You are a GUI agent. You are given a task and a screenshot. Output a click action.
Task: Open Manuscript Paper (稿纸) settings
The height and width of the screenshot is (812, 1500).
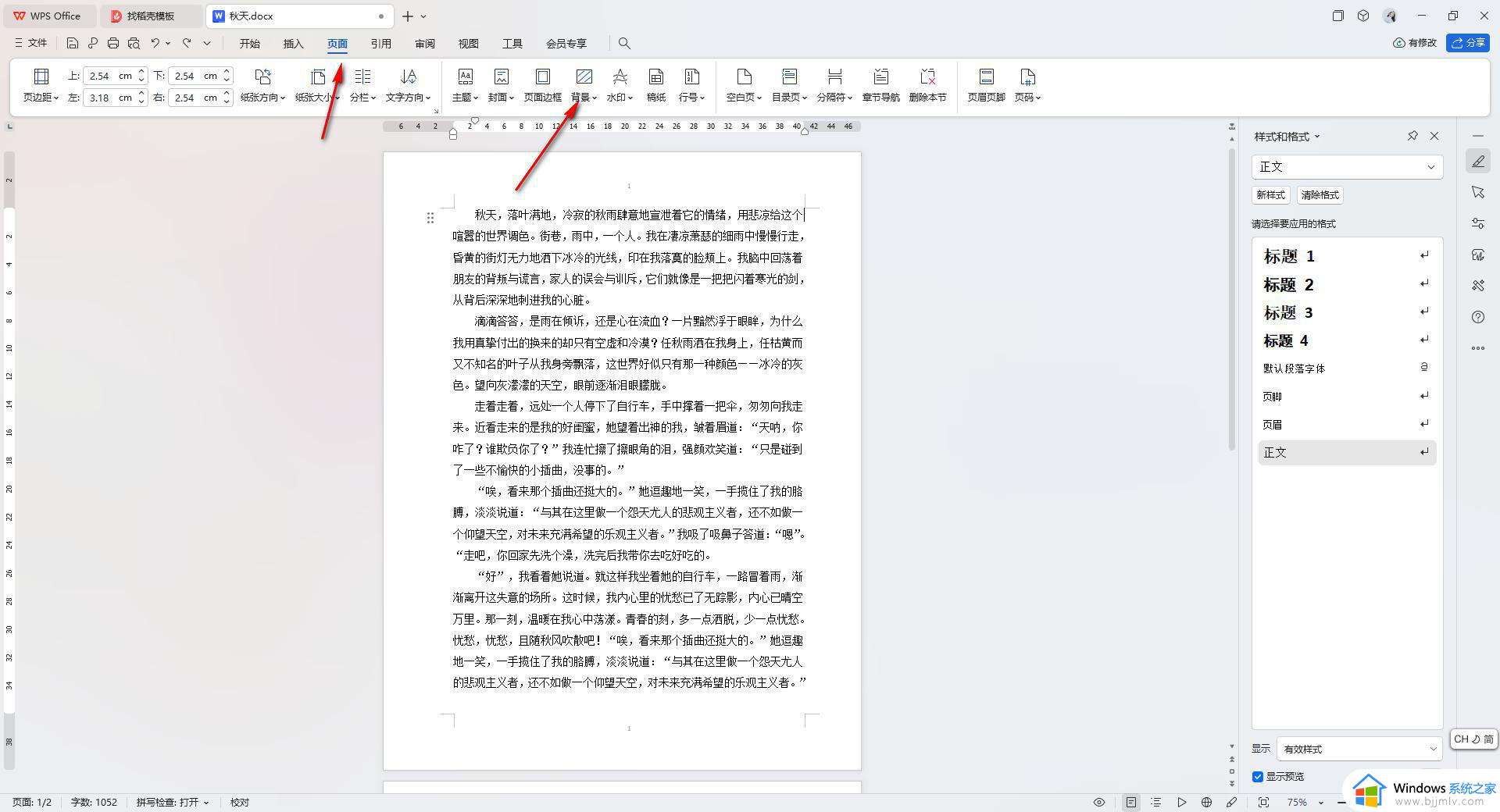coord(656,85)
